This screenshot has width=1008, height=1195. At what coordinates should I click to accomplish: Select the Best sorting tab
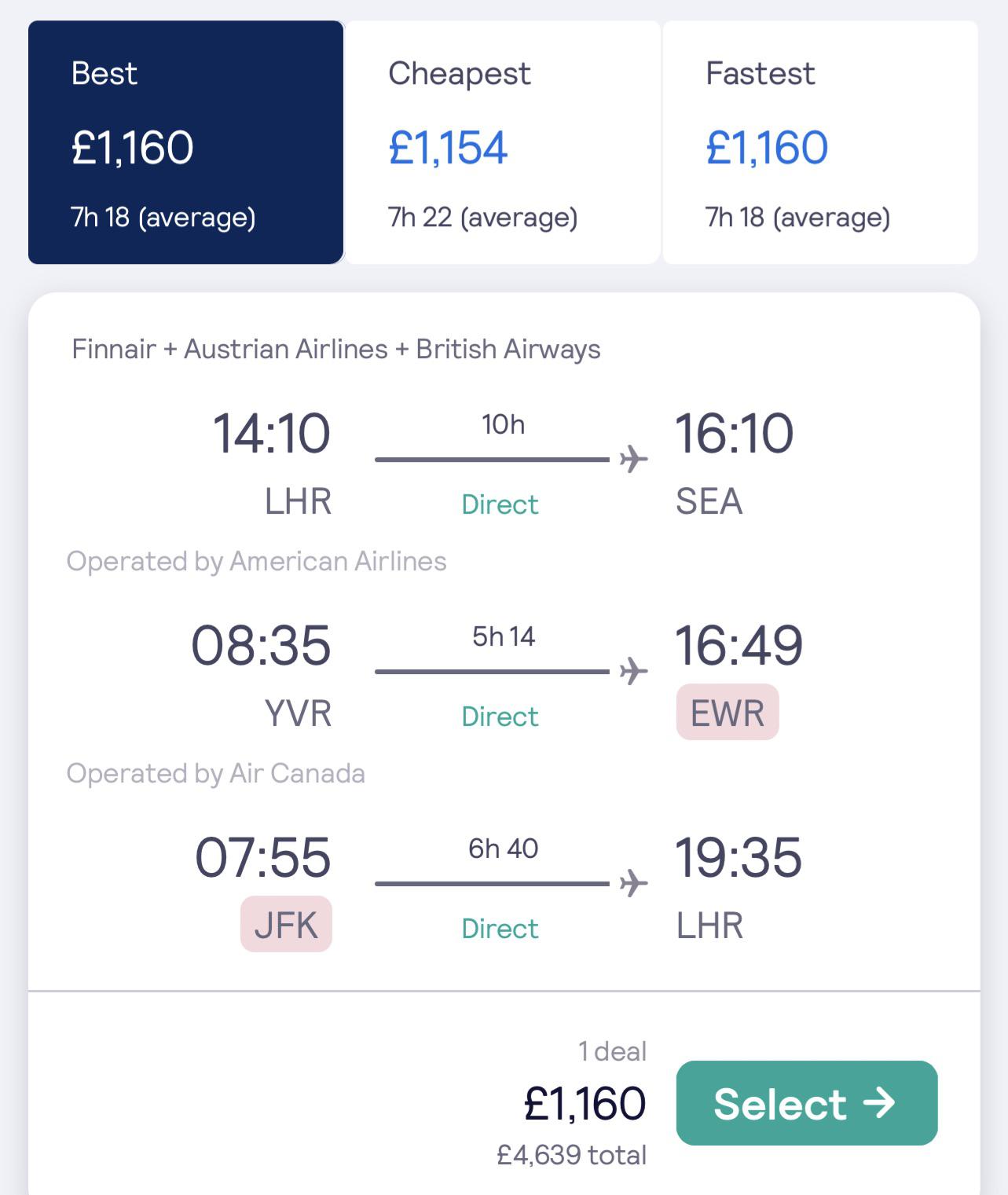click(x=185, y=142)
